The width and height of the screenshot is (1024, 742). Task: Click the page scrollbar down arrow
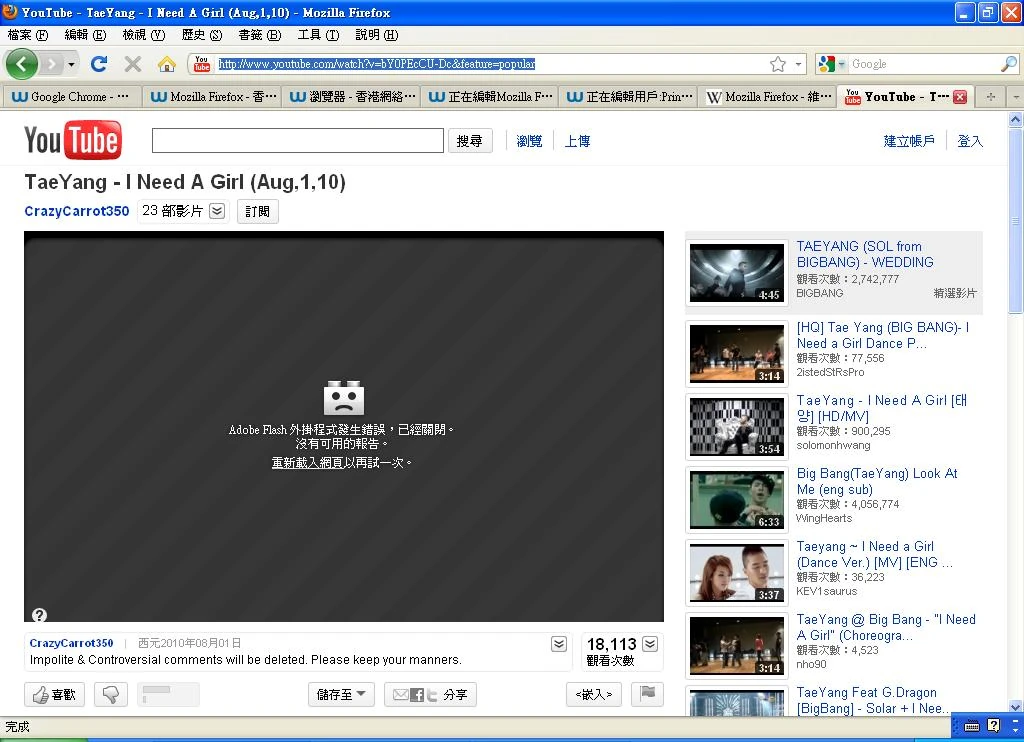click(x=1015, y=707)
